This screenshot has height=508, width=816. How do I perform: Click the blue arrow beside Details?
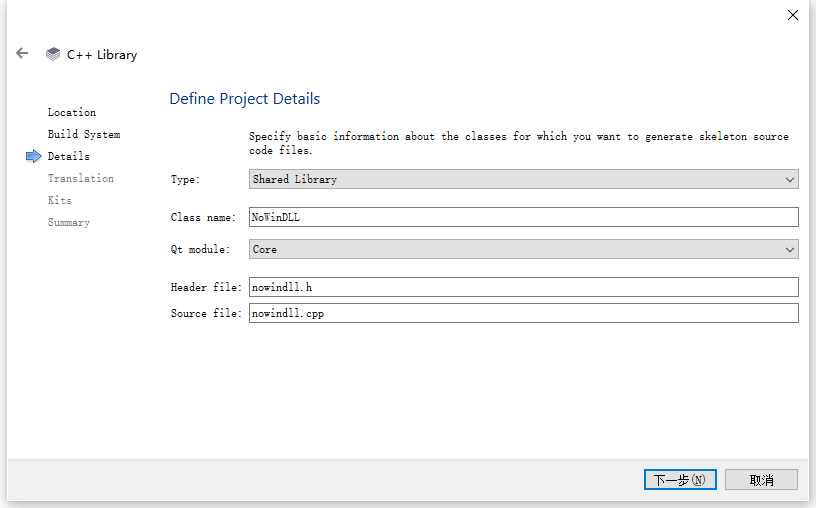33,156
